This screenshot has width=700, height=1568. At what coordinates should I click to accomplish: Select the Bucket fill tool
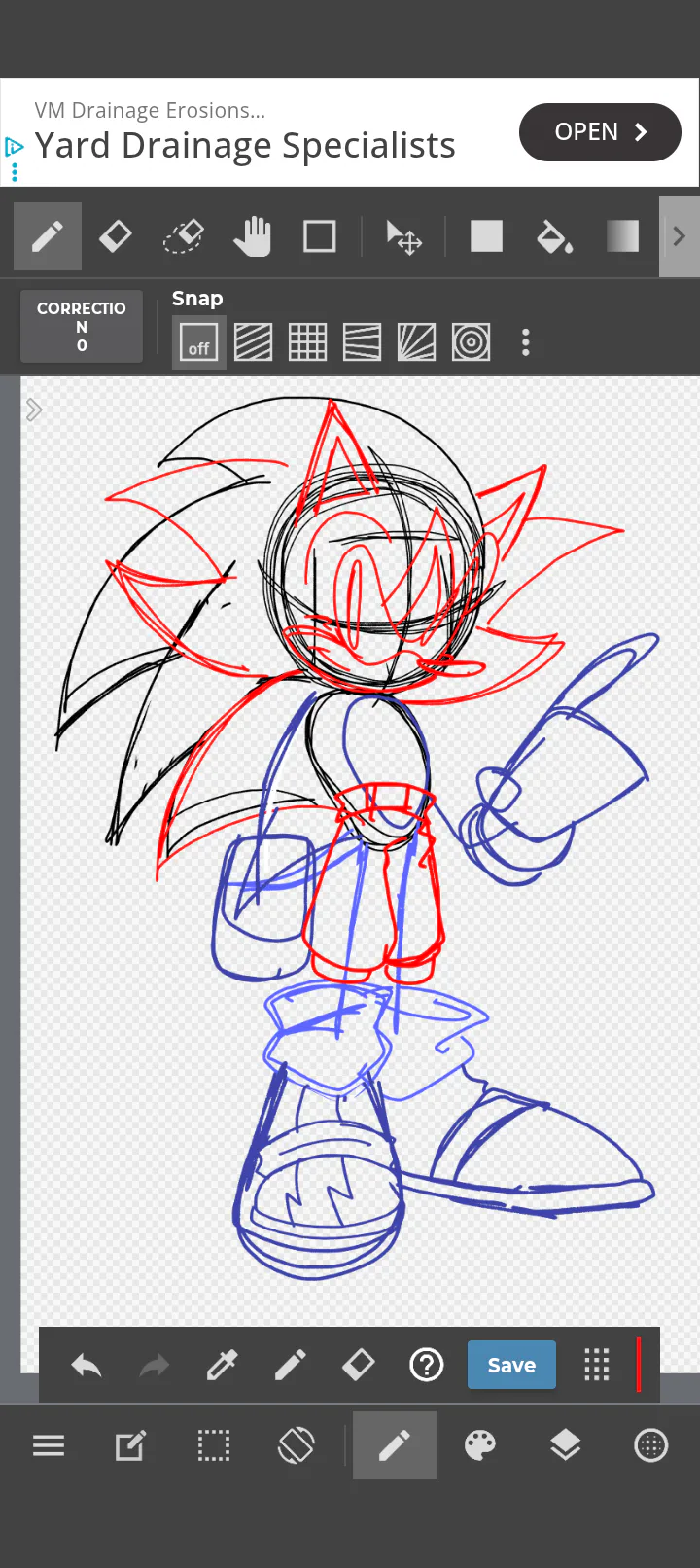[x=554, y=236]
